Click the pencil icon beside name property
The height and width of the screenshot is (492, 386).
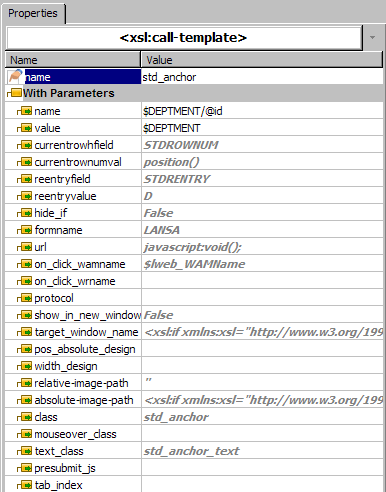click(15, 77)
